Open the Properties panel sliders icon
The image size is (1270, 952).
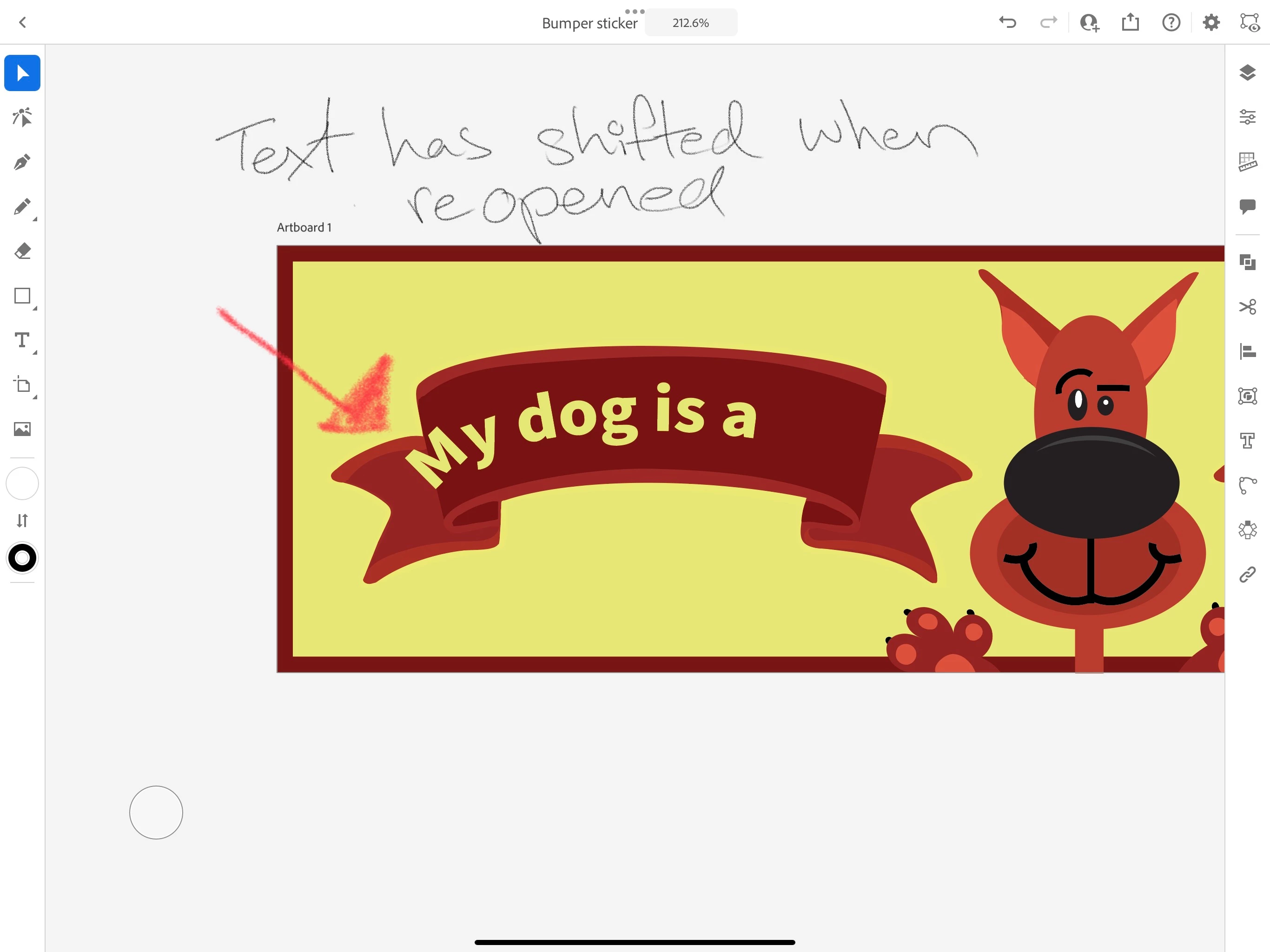pyautogui.click(x=1247, y=117)
